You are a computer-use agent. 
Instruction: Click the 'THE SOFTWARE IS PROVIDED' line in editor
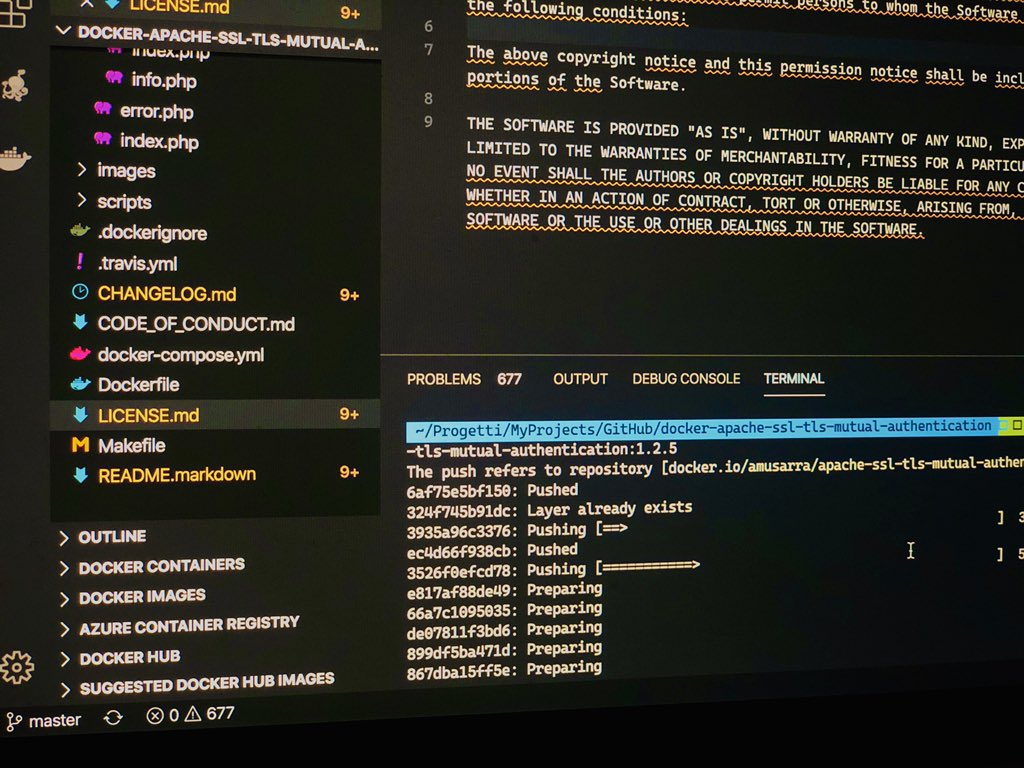pyautogui.click(x=744, y=135)
